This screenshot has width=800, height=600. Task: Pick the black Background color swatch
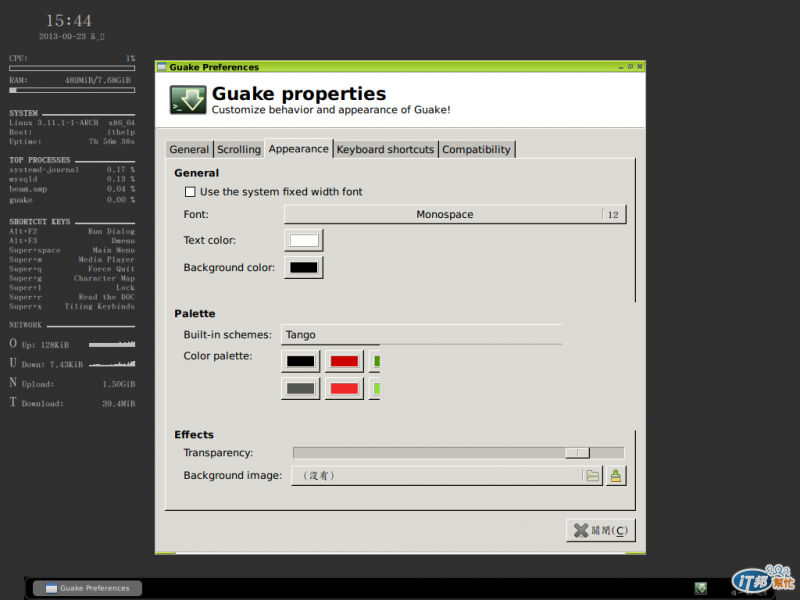pos(304,267)
